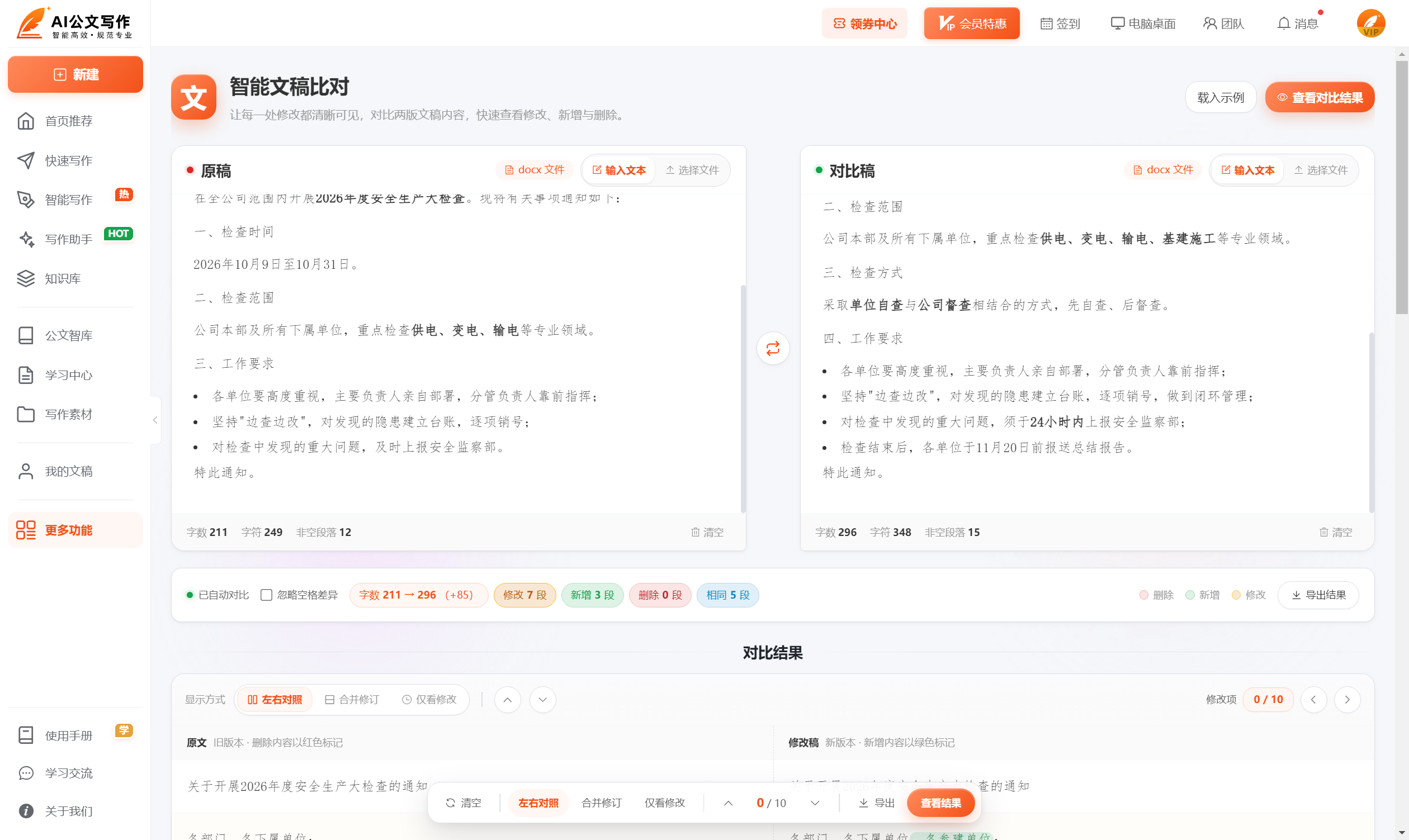
Task: Open 学习交流 in the sidebar
Action: click(75, 773)
